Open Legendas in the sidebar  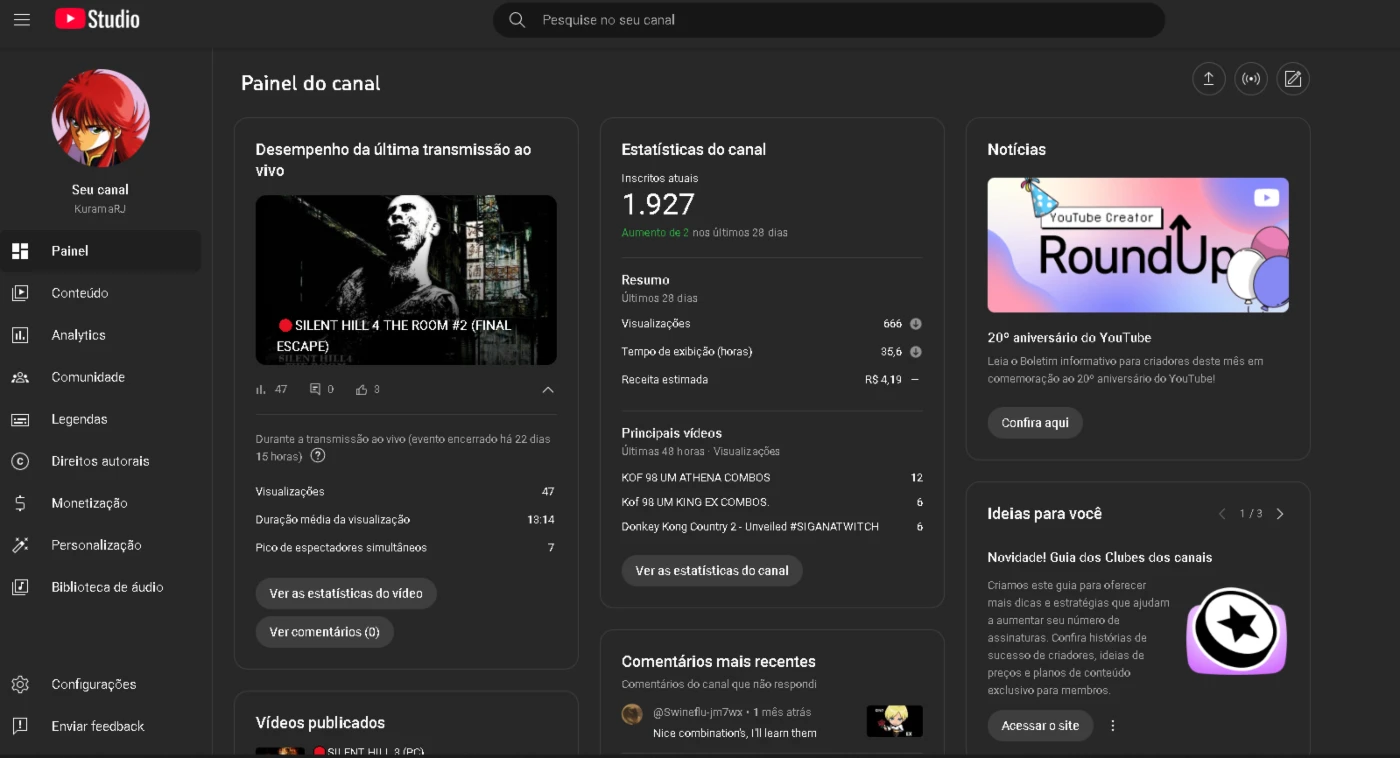coord(100,419)
